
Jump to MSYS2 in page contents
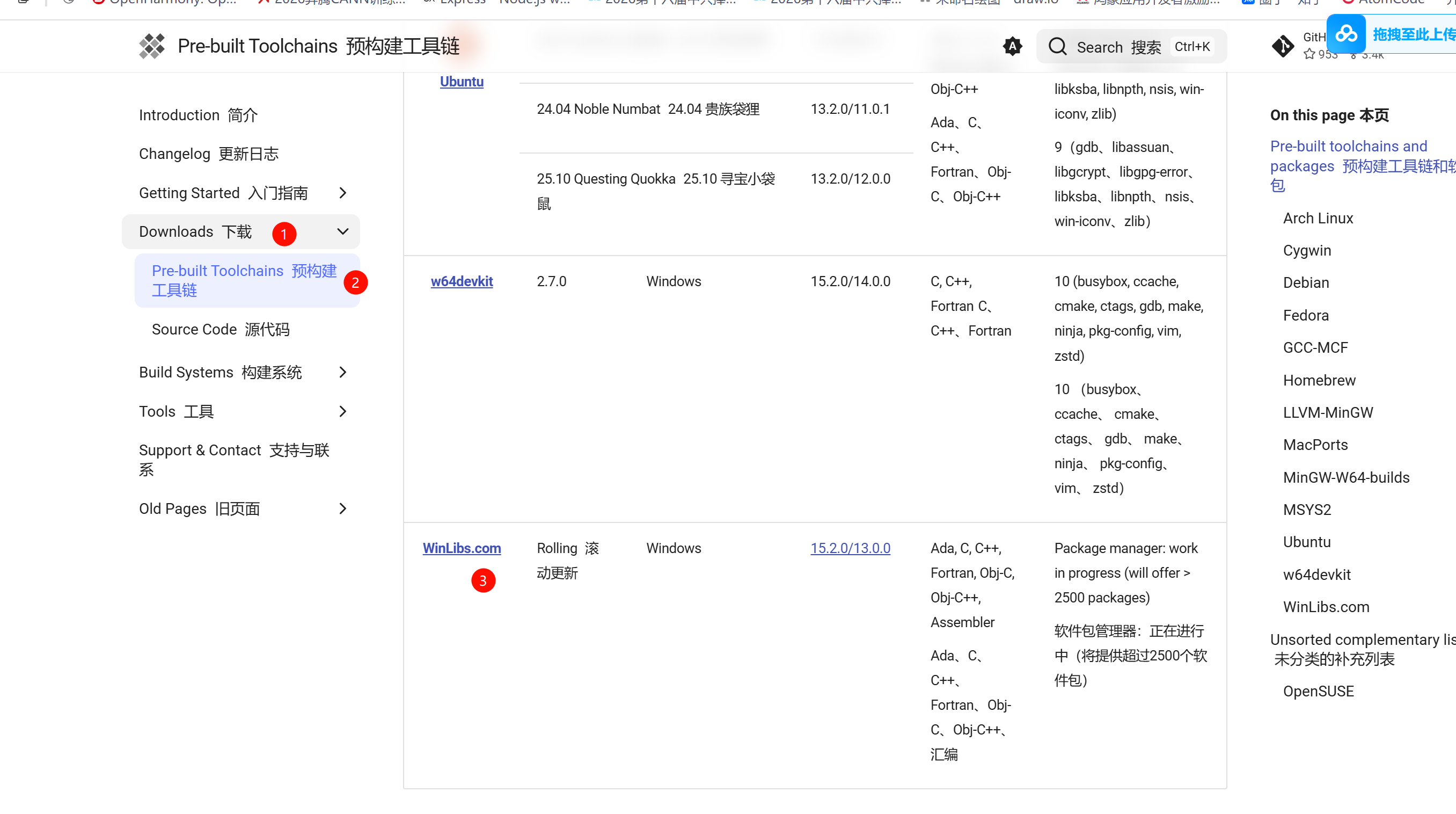click(1307, 510)
